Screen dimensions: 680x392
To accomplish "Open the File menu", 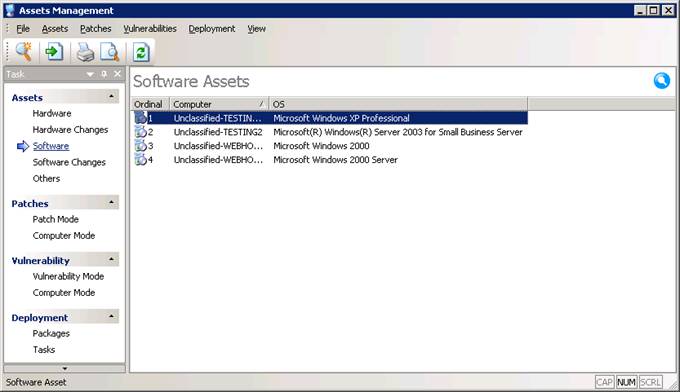I will click(23, 29).
